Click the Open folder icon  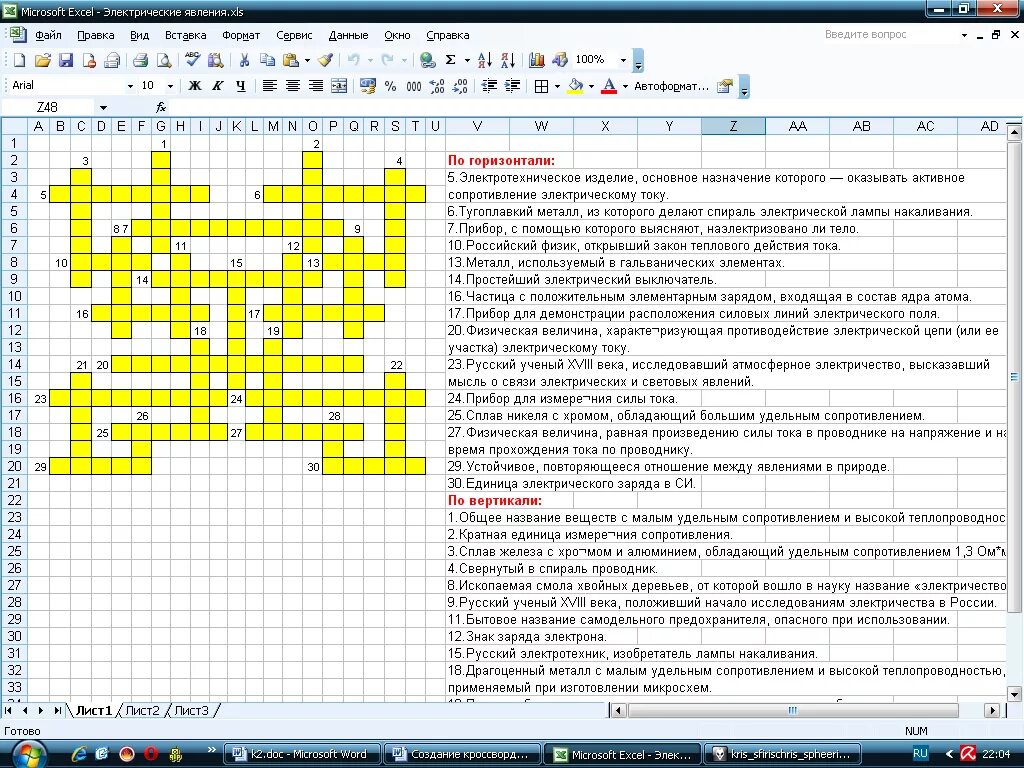[x=42, y=60]
